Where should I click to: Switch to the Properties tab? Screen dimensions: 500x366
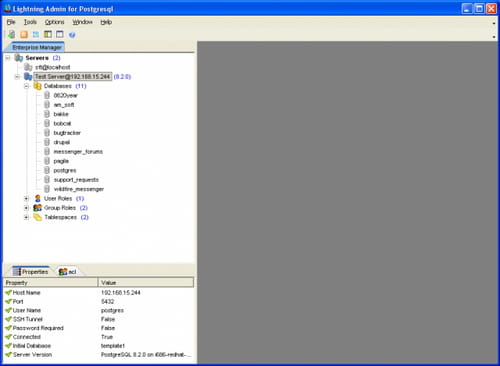coord(31,272)
